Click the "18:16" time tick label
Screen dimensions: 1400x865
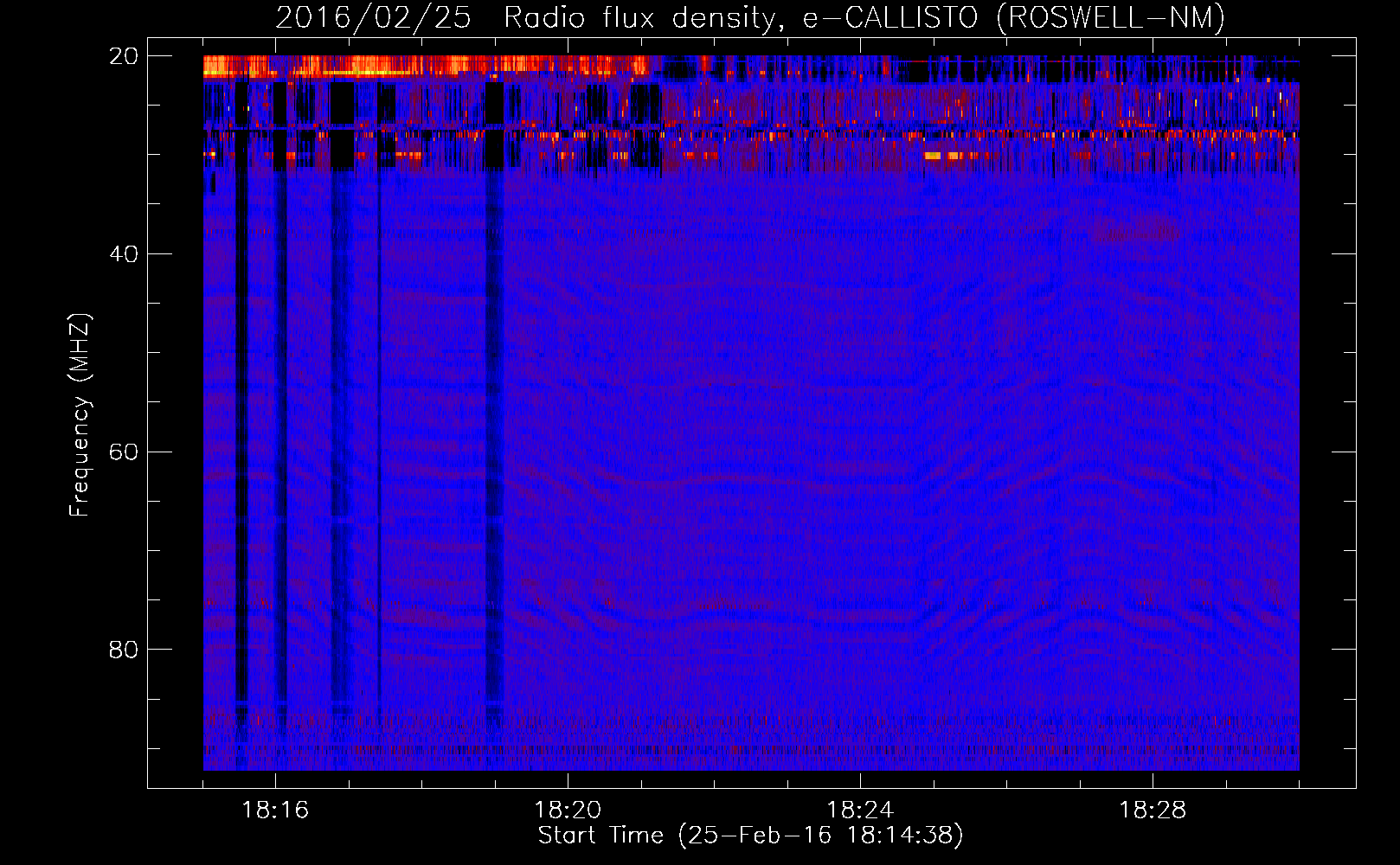pos(275,811)
